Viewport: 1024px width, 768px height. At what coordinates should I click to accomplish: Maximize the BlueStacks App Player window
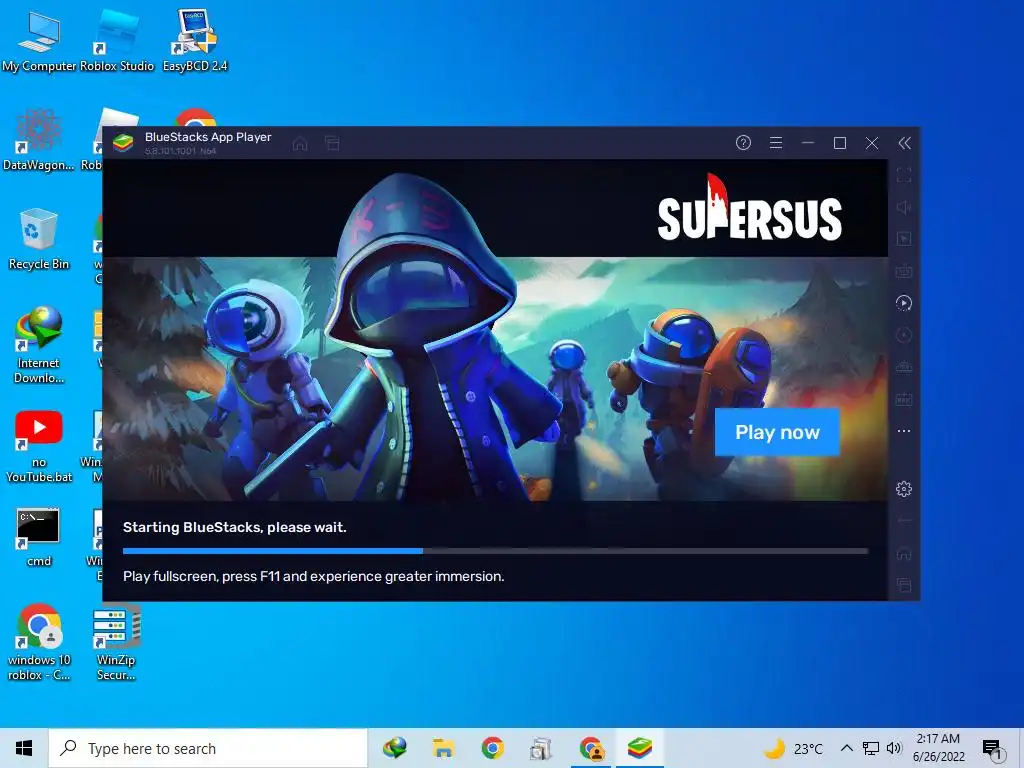coord(840,143)
